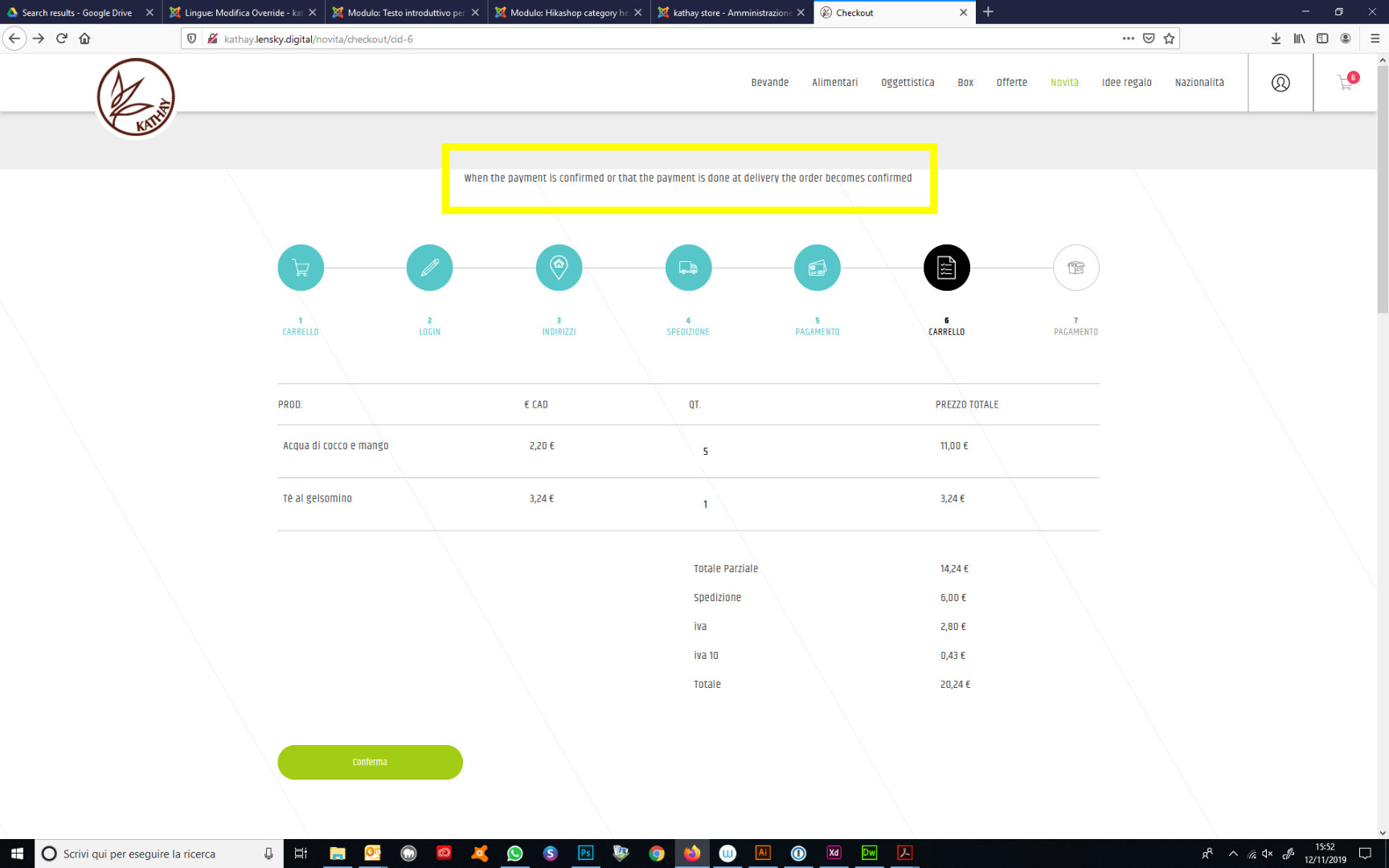The width and height of the screenshot is (1389, 868).
Task: Open Firefox Downloads panel
Action: (1276, 39)
